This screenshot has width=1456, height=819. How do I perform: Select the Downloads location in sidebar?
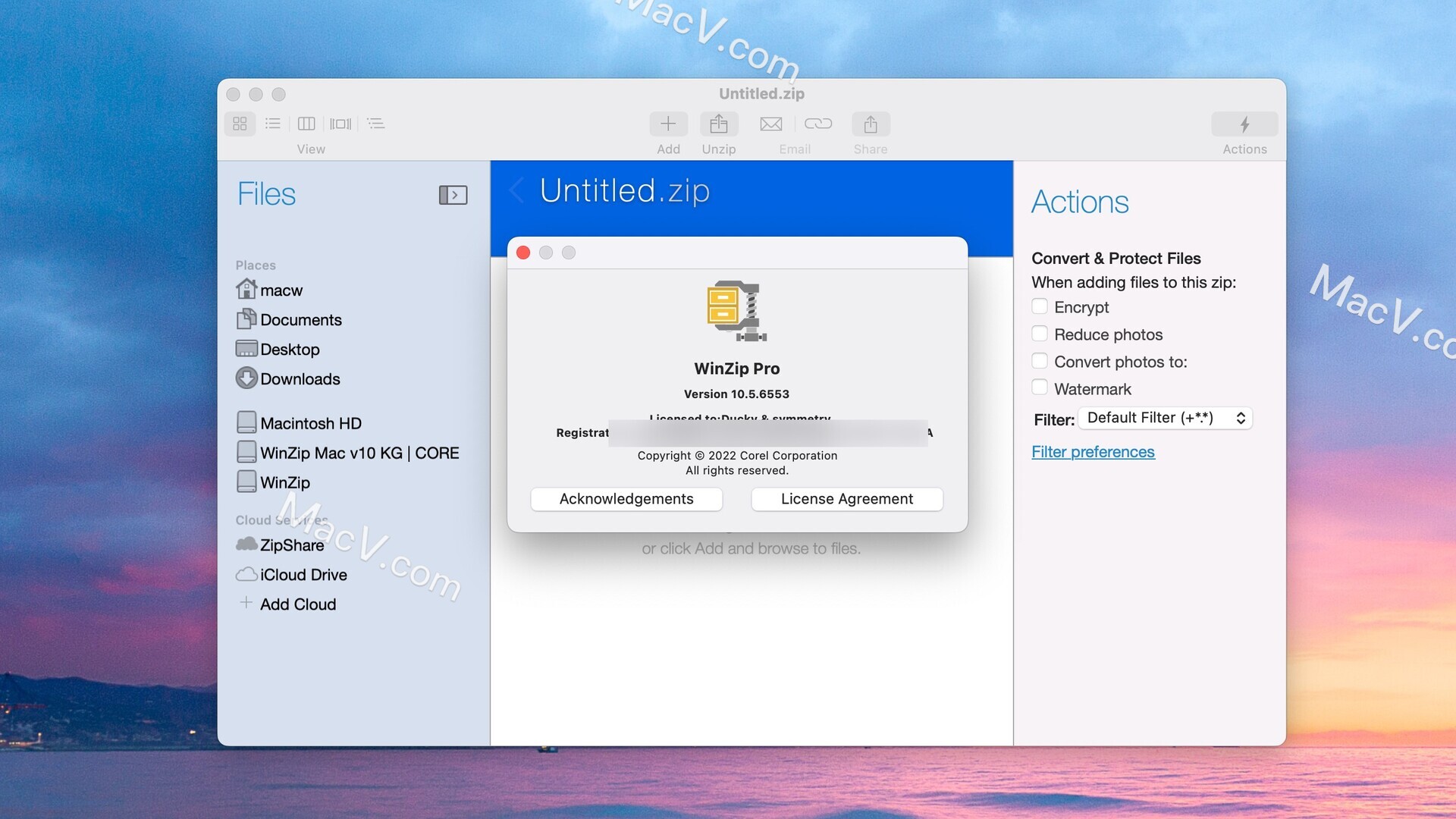(x=299, y=379)
